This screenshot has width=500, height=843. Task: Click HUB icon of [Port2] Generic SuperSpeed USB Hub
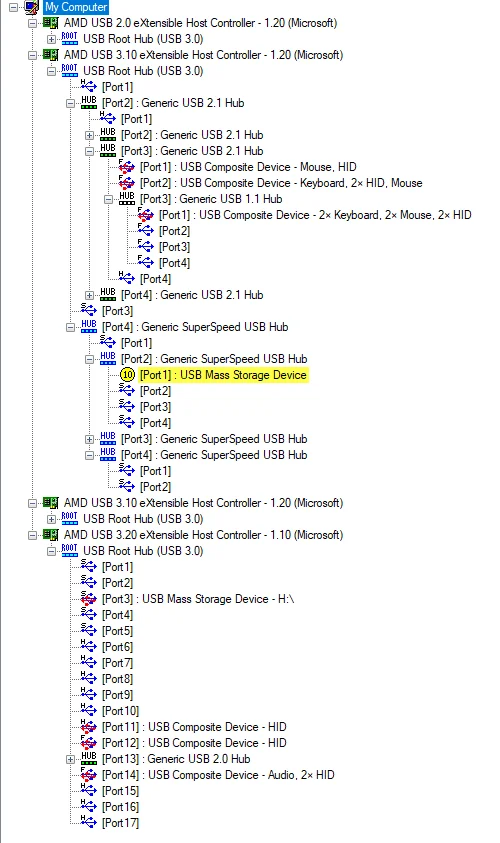click(x=108, y=359)
